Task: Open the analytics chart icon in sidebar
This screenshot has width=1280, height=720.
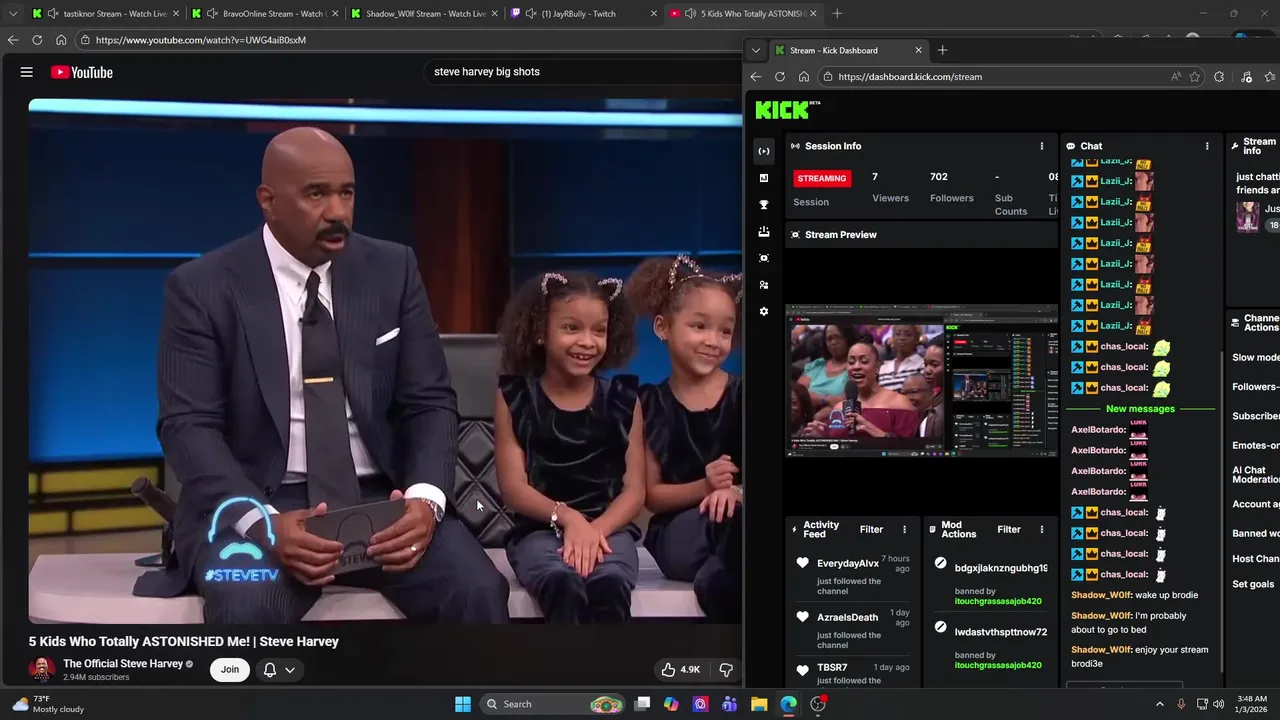Action: (x=764, y=178)
